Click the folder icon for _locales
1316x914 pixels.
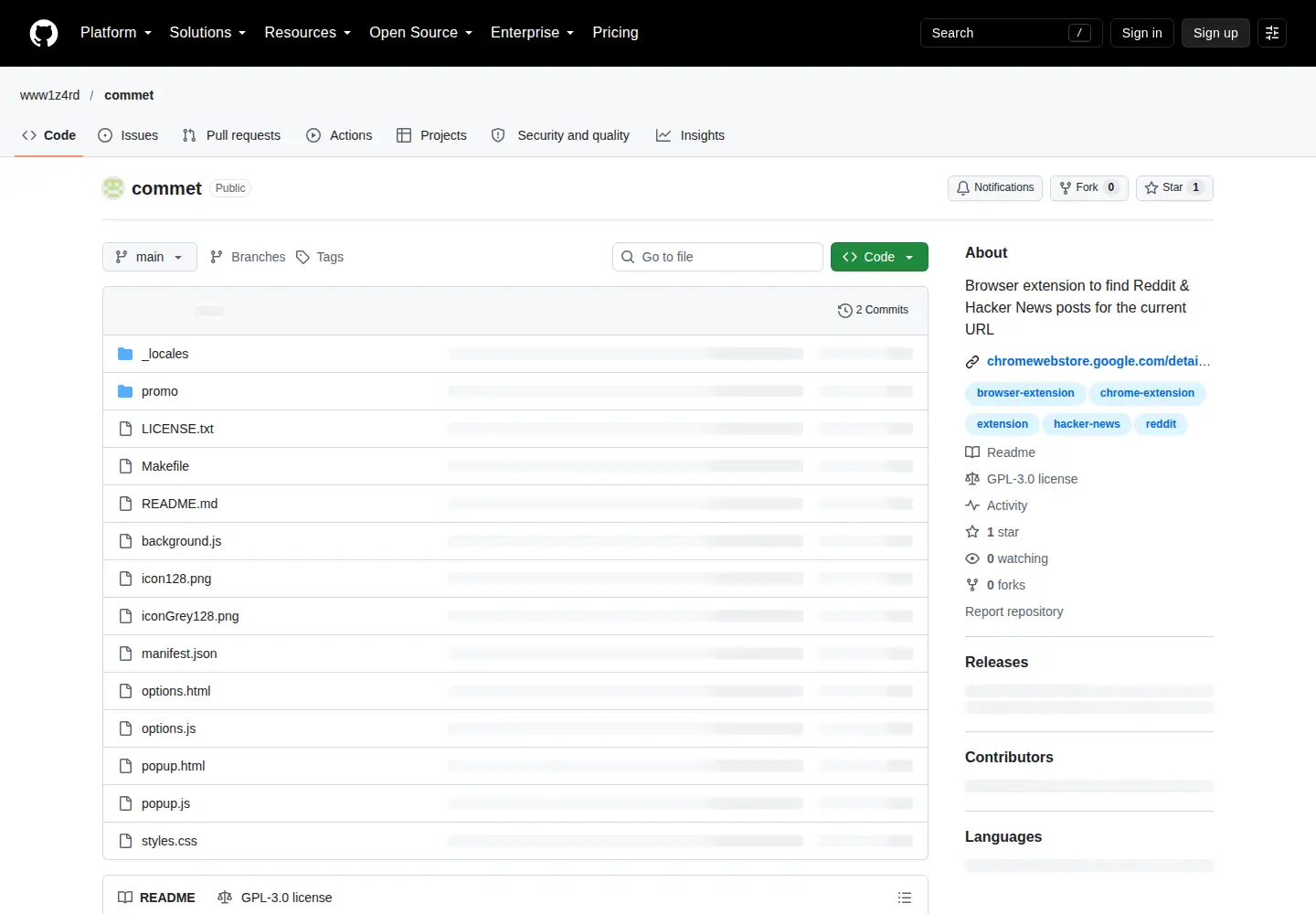click(125, 354)
